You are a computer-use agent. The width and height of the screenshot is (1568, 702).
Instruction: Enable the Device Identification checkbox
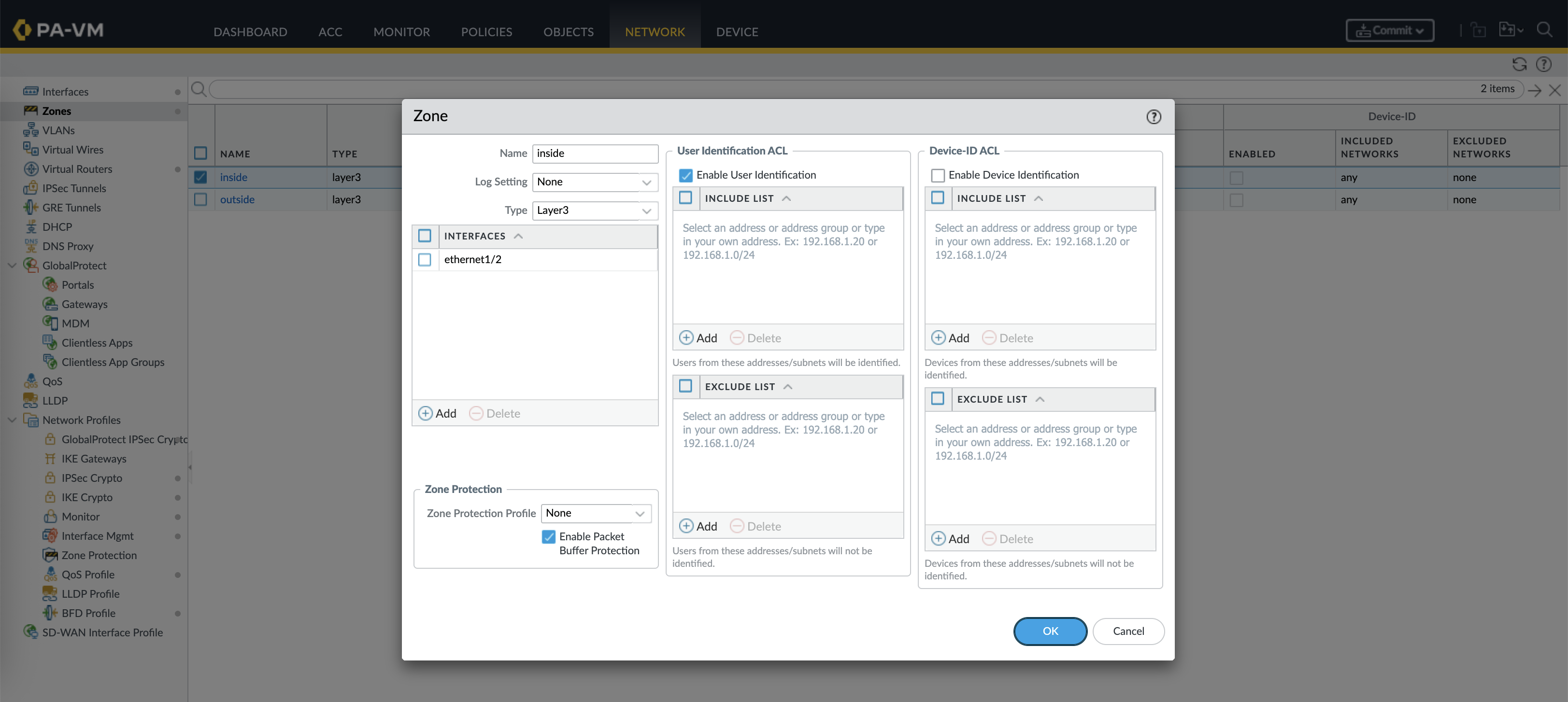[938, 175]
